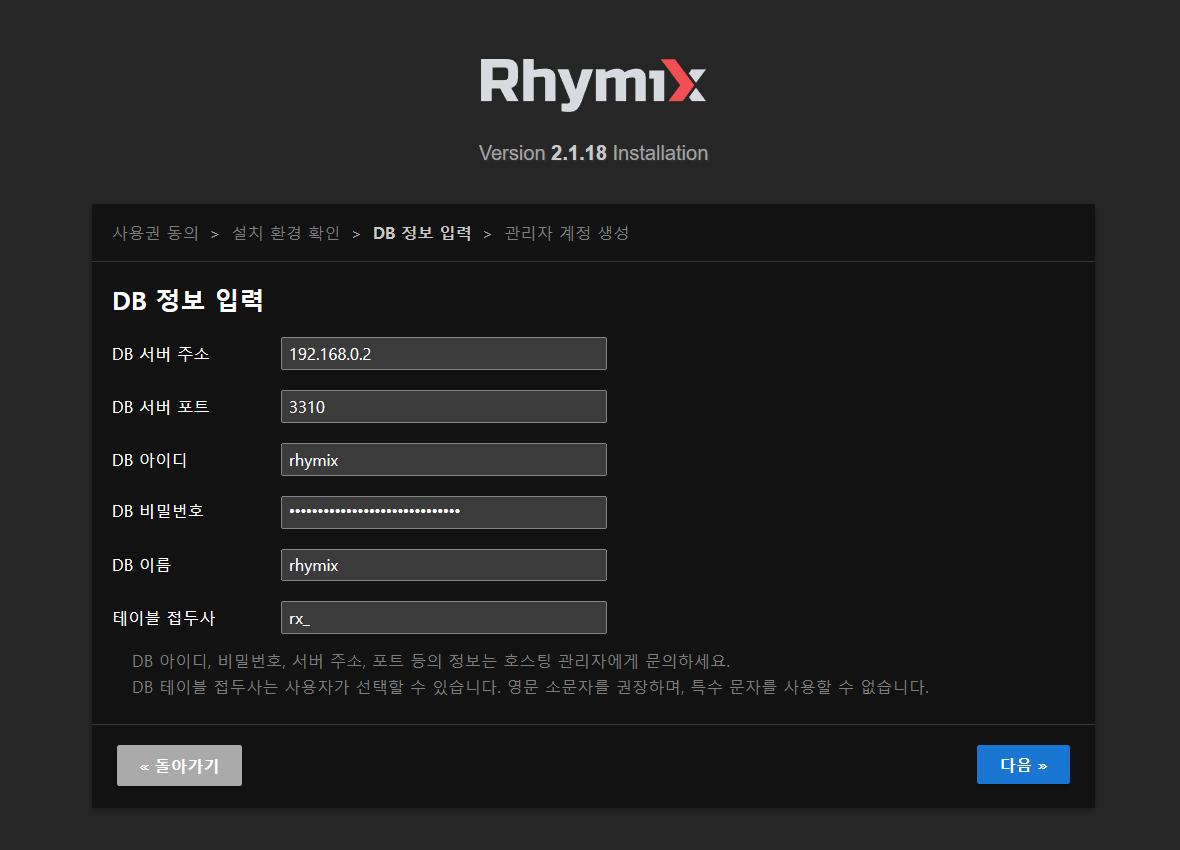Click the help note about 영문 소문자 권장
1180x850 pixels.
(x=530, y=688)
